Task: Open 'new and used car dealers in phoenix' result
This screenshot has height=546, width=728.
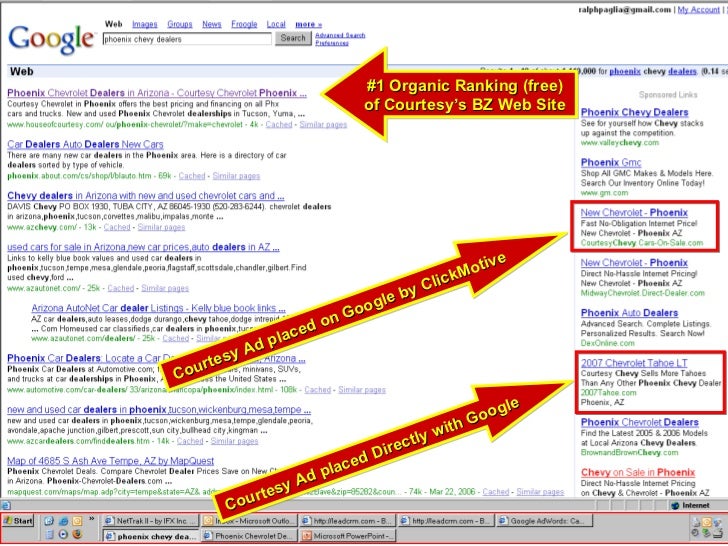Action: [x=159, y=410]
